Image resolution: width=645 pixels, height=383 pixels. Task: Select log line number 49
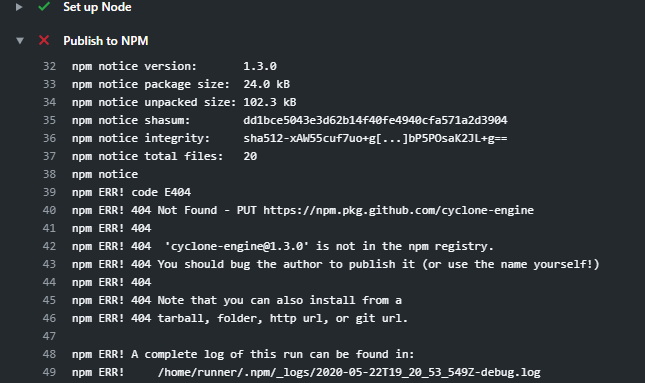(x=49, y=372)
